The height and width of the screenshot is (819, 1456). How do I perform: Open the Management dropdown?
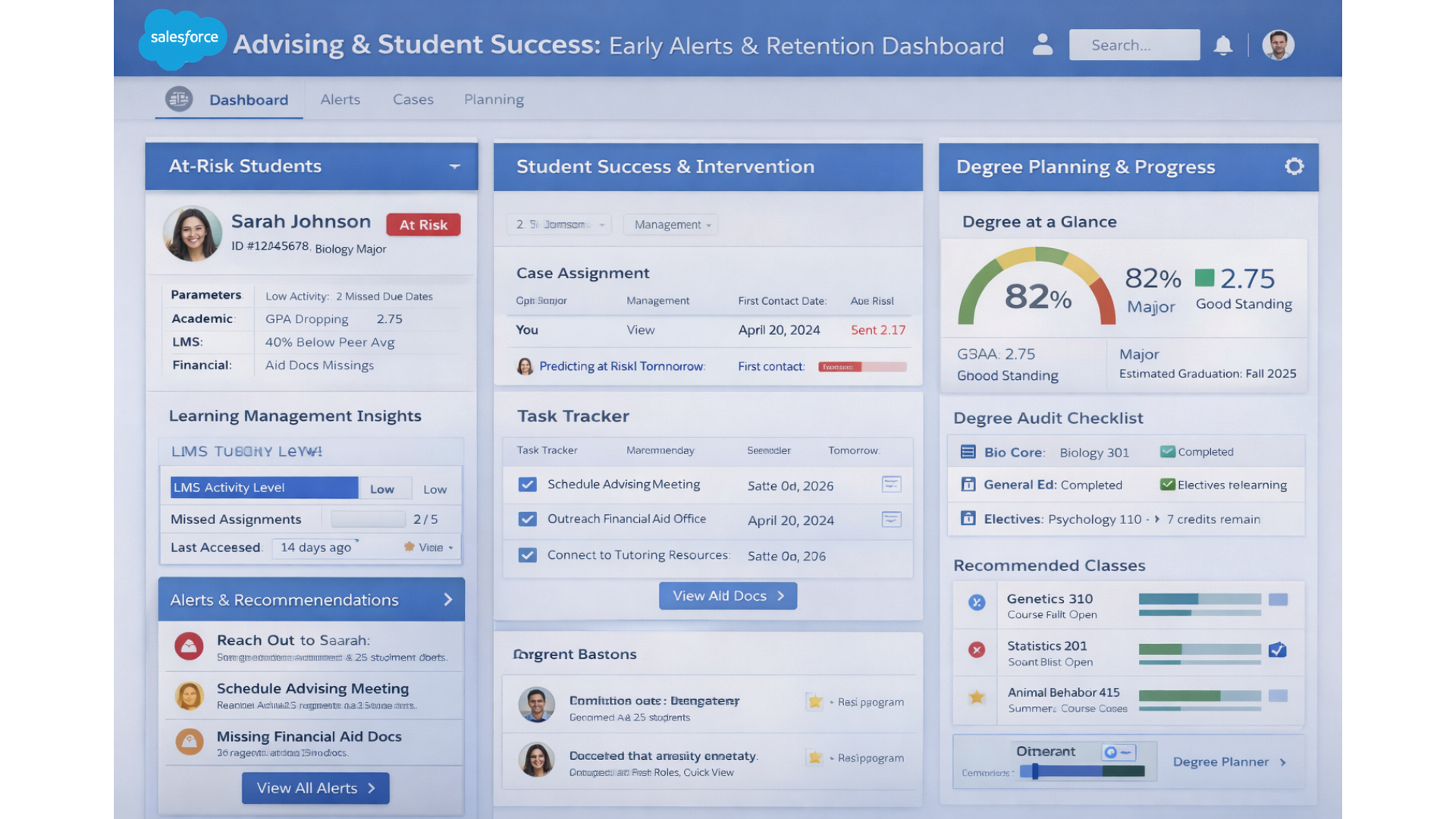pyautogui.click(x=670, y=224)
